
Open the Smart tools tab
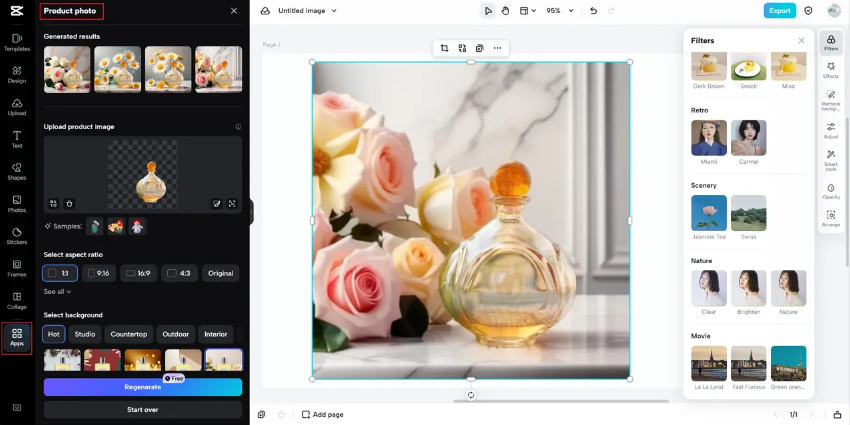click(x=831, y=161)
